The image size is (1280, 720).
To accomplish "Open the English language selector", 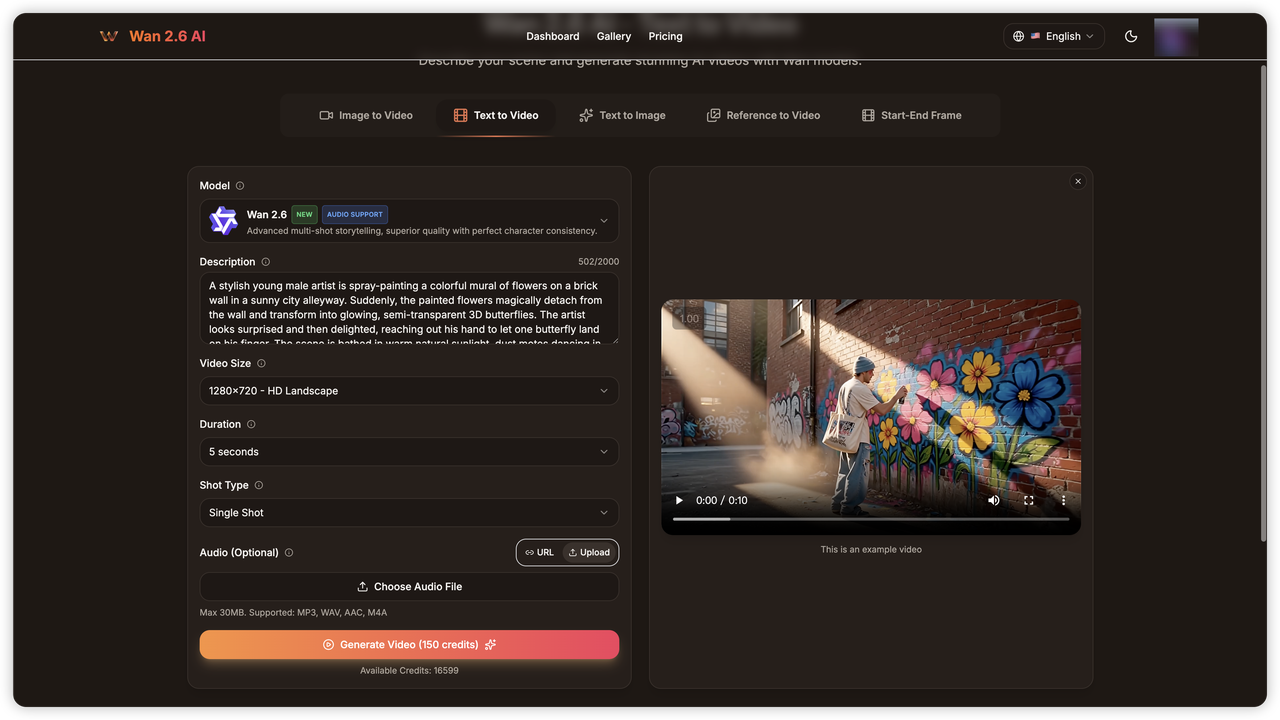I will point(1053,35).
